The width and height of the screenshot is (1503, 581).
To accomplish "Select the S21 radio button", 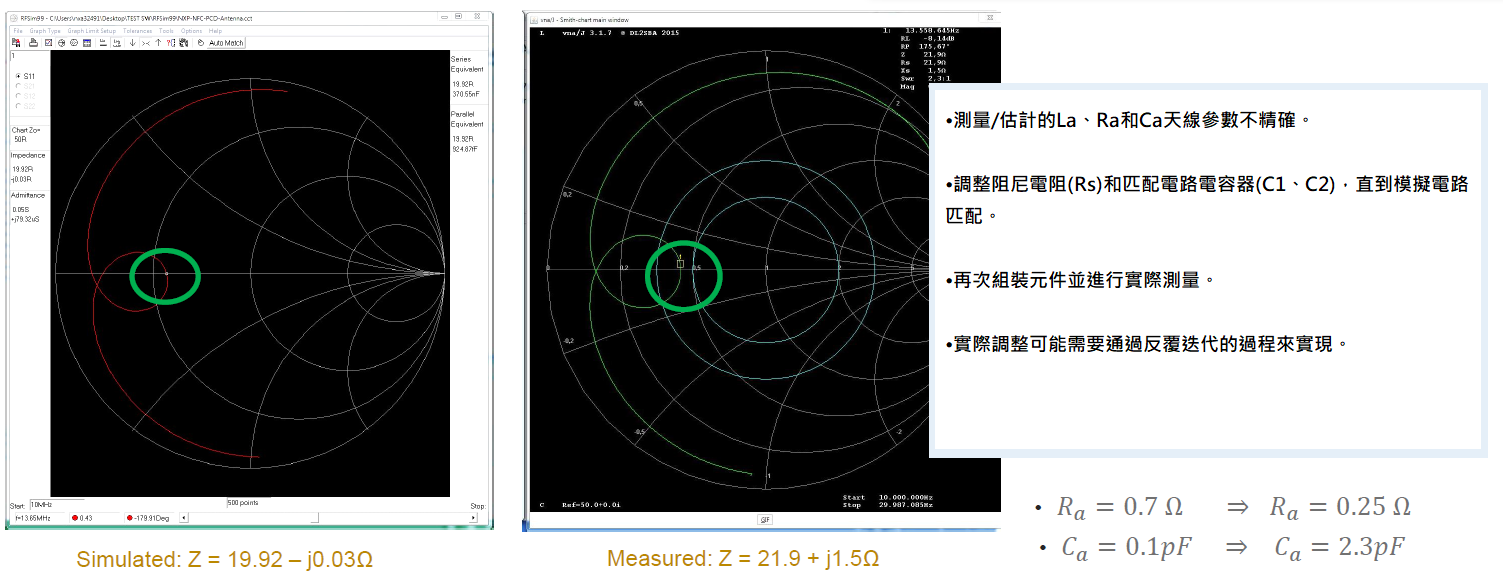I will (x=17, y=86).
